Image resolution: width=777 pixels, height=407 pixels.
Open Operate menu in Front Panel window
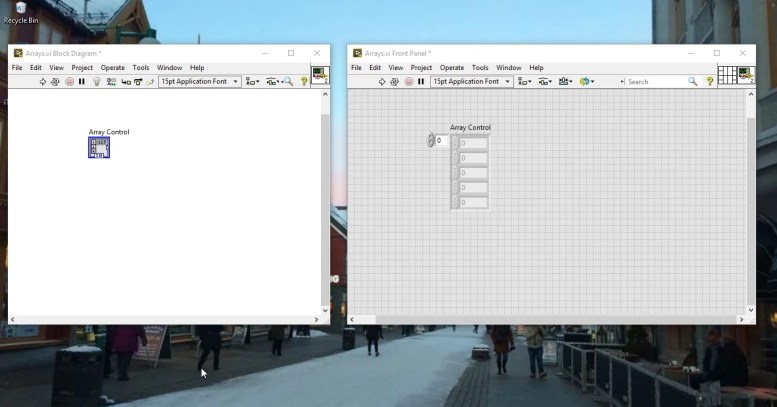[x=452, y=67]
